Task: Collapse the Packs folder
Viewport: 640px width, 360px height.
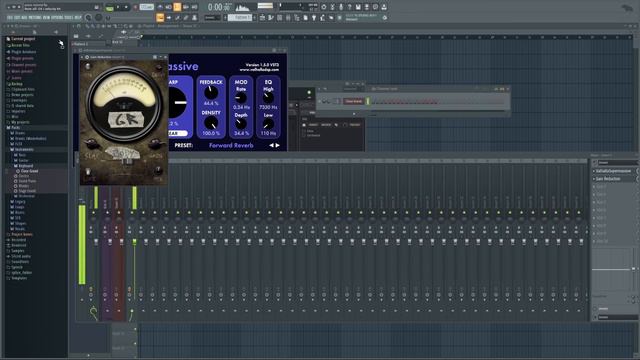Action: [16, 128]
